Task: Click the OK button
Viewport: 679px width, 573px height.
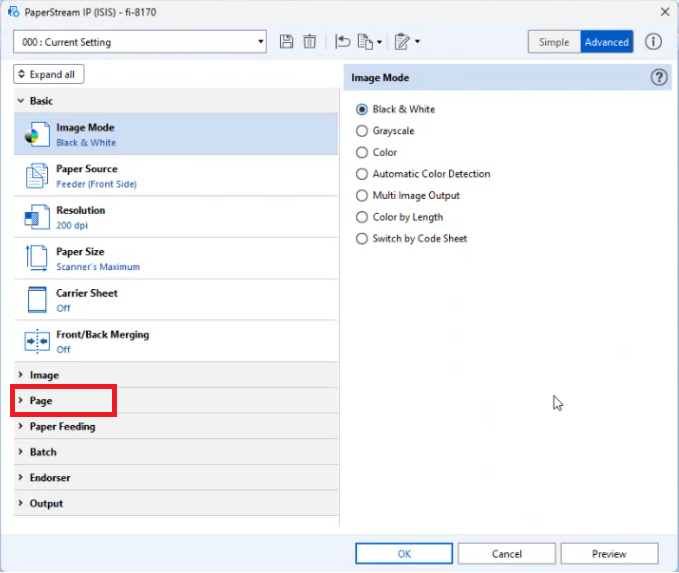Action: (x=404, y=553)
